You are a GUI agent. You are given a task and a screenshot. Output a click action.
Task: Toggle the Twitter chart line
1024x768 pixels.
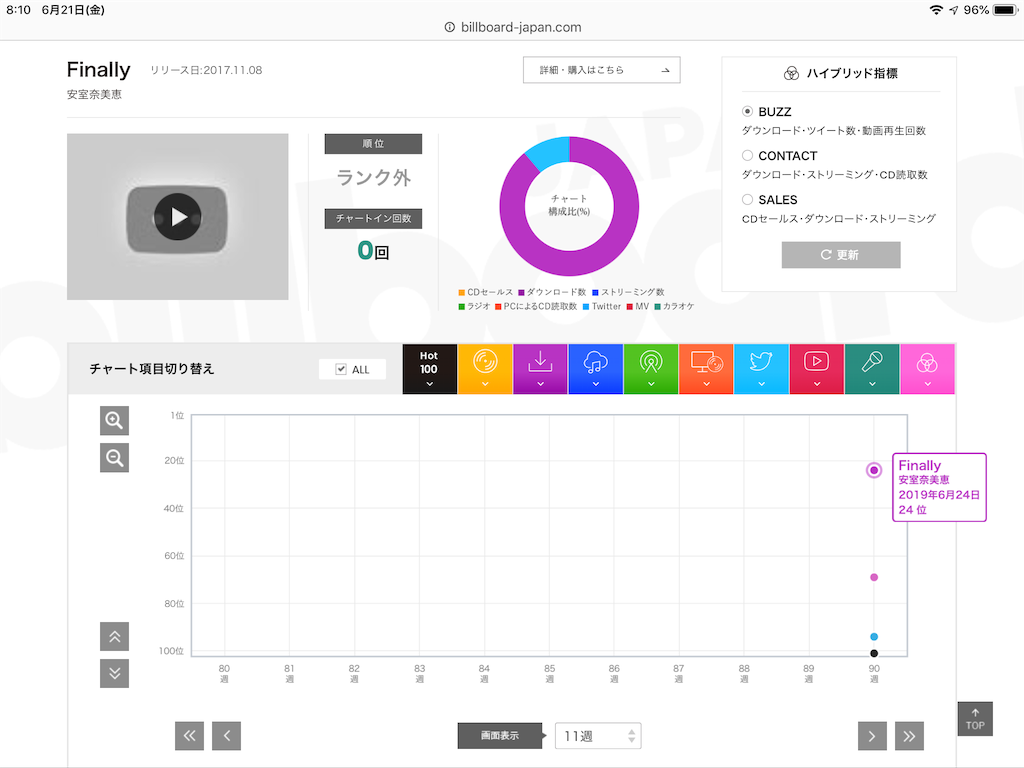761,369
